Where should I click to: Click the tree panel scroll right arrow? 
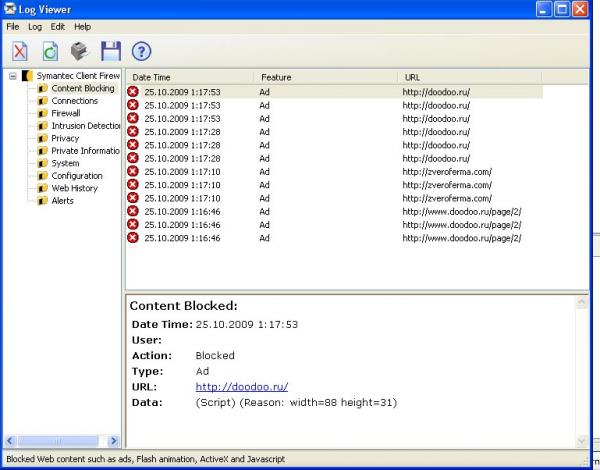[114, 441]
